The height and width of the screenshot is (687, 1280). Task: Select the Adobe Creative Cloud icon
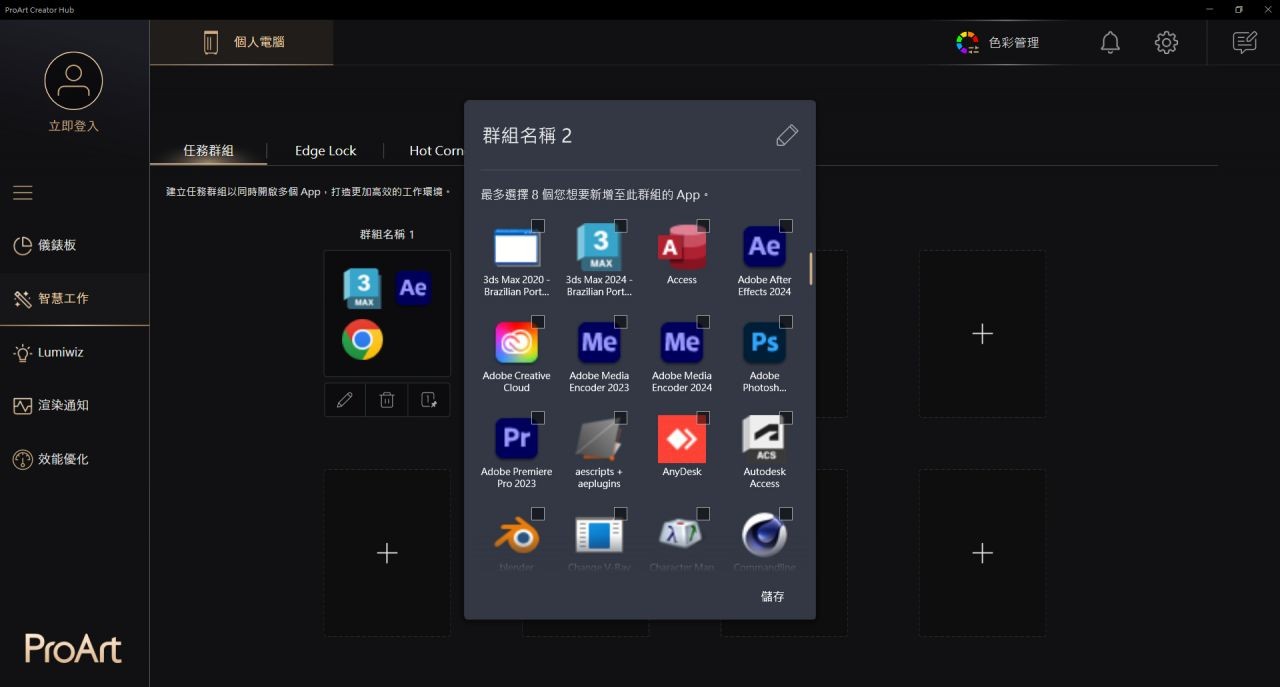(x=516, y=343)
